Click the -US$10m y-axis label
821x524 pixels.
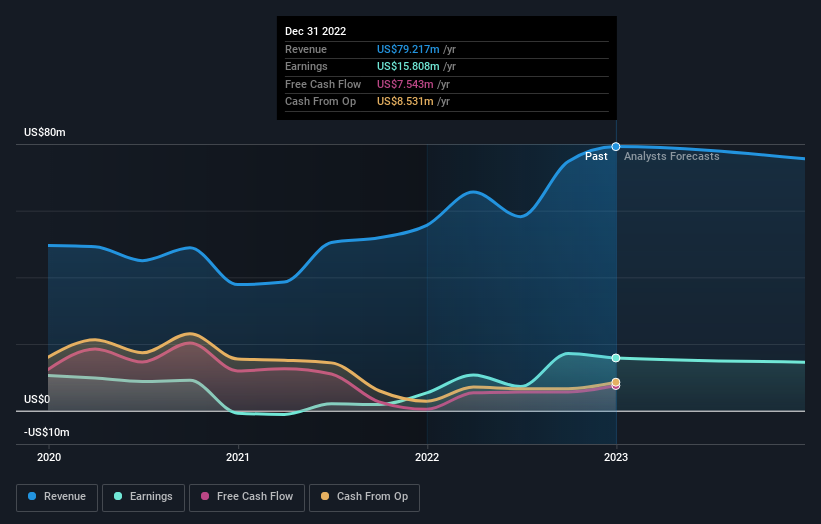click(x=47, y=432)
